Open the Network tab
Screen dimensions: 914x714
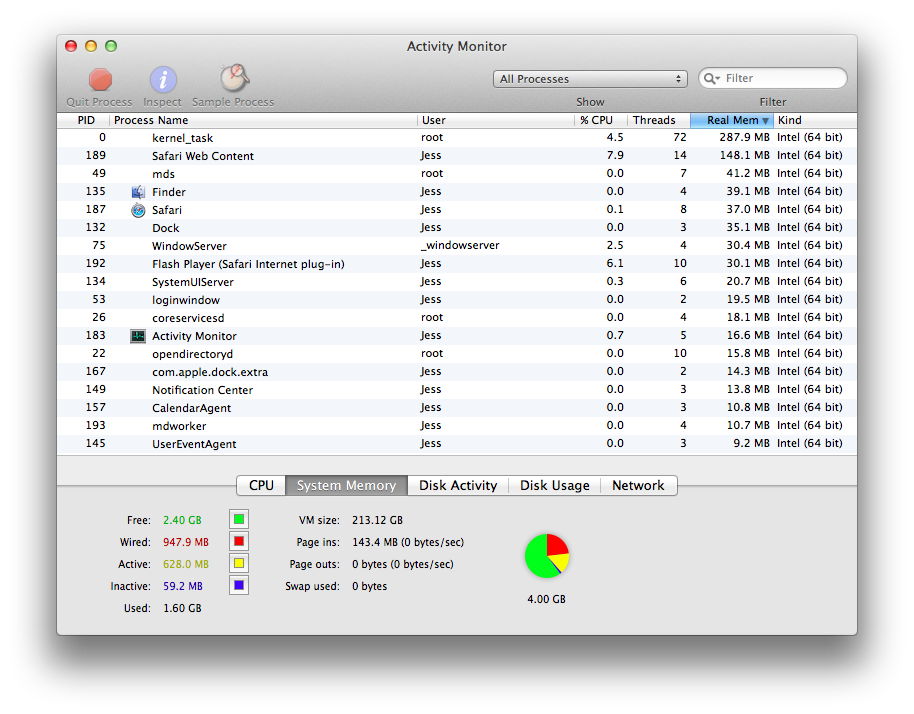click(x=638, y=486)
